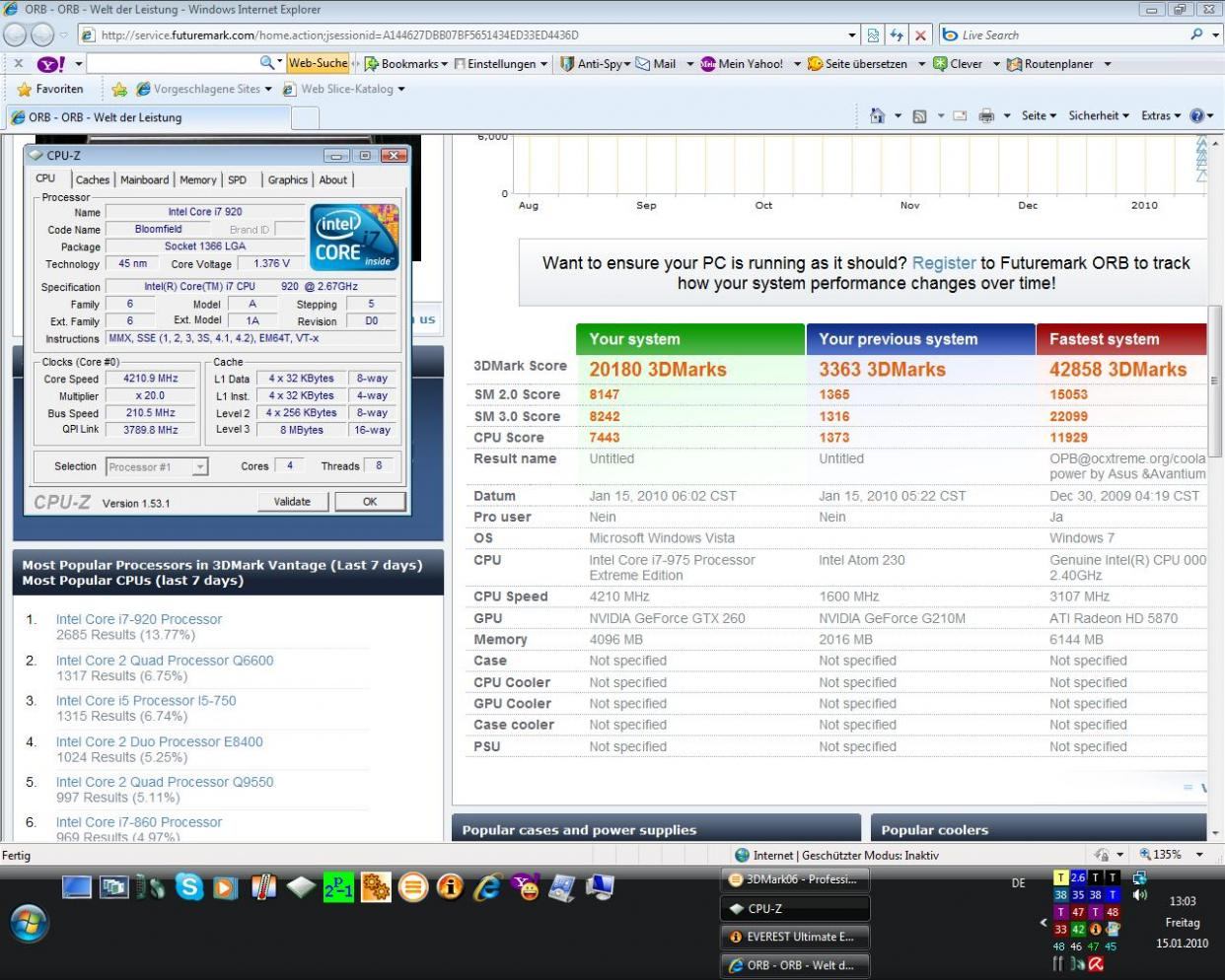Click the printer icon
This screenshot has height=980, width=1225.
[x=986, y=115]
